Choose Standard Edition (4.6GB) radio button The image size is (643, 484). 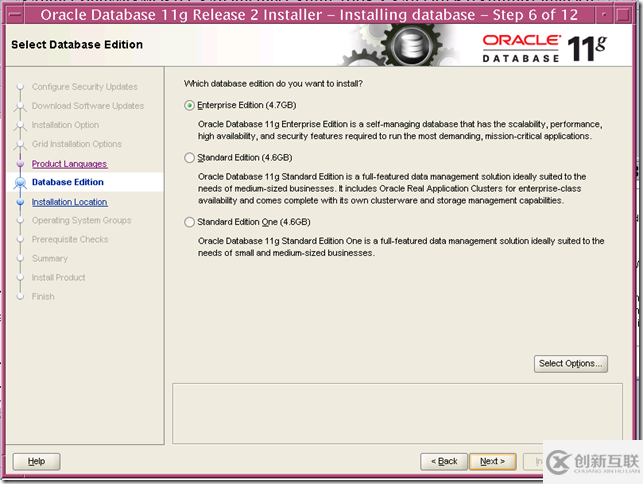click(189, 158)
